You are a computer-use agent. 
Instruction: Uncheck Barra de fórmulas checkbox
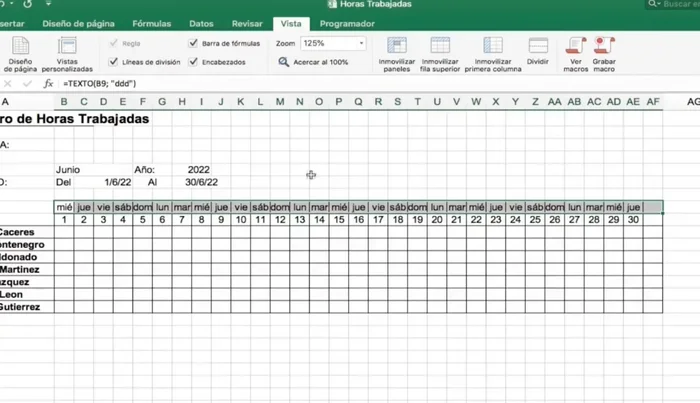click(x=193, y=44)
